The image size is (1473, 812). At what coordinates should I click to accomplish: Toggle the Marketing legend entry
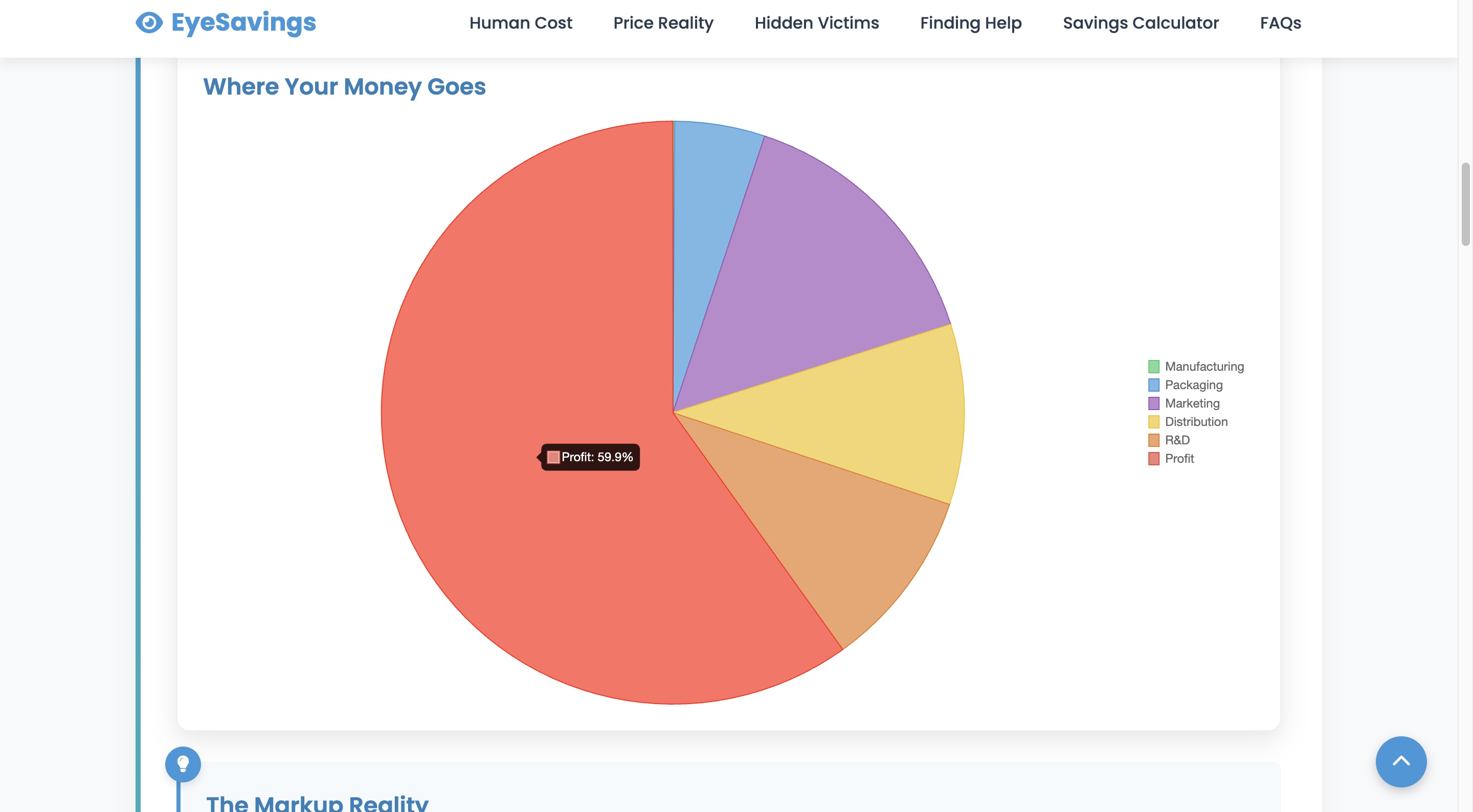1192,403
